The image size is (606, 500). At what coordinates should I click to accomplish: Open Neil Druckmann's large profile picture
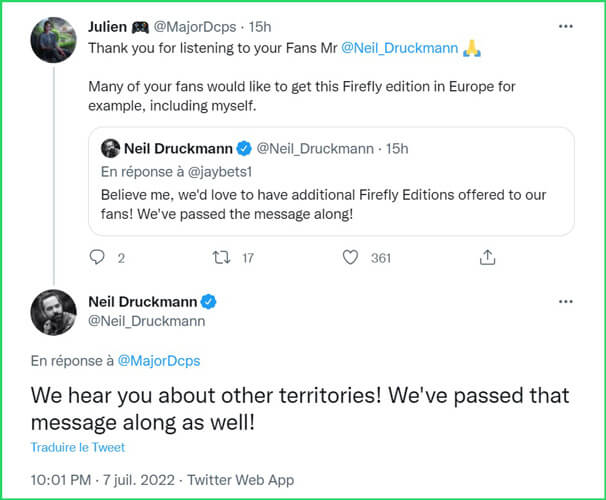click(55, 313)
